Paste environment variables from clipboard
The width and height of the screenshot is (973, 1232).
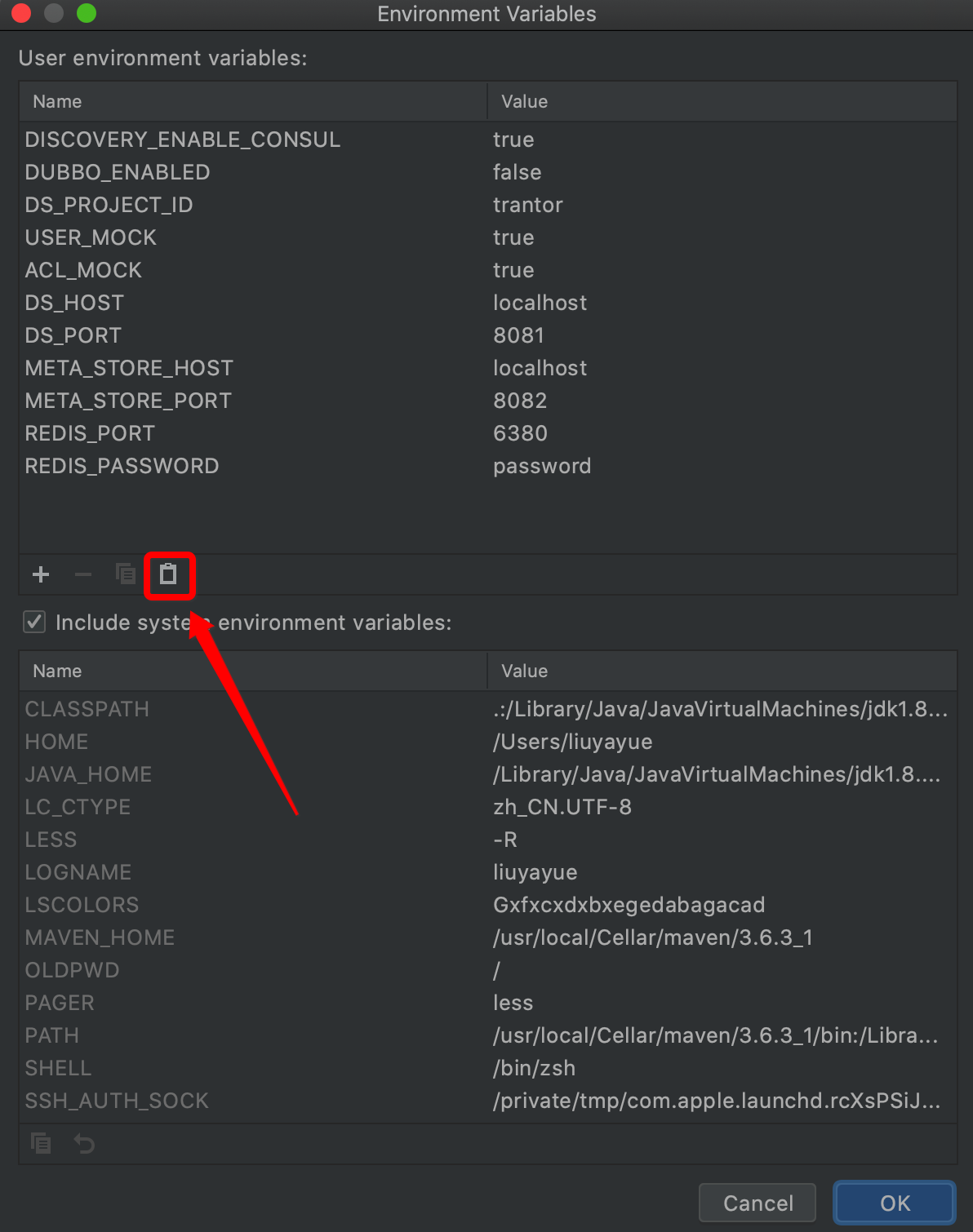click(169, 574)
